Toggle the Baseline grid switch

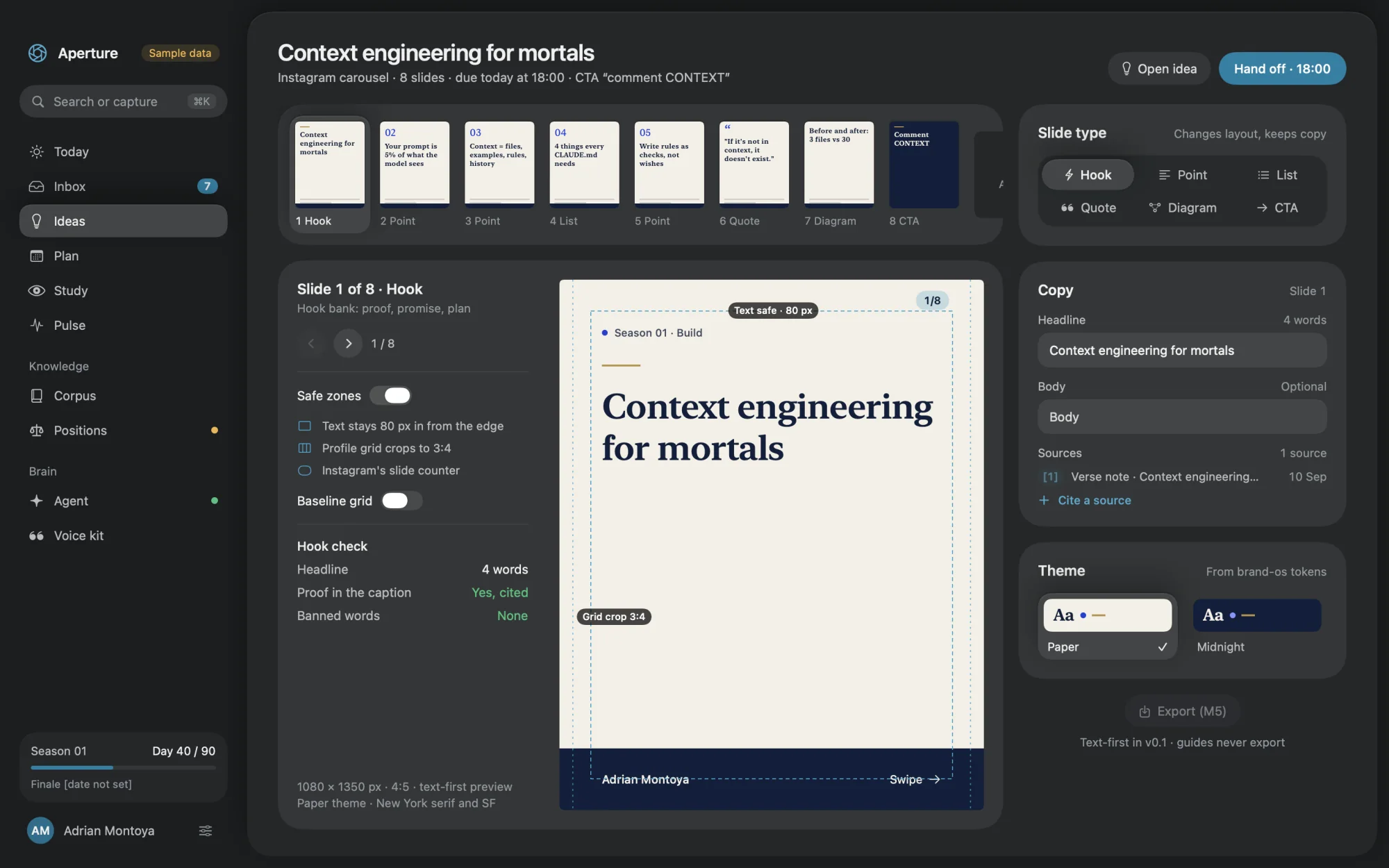(402, 501)
